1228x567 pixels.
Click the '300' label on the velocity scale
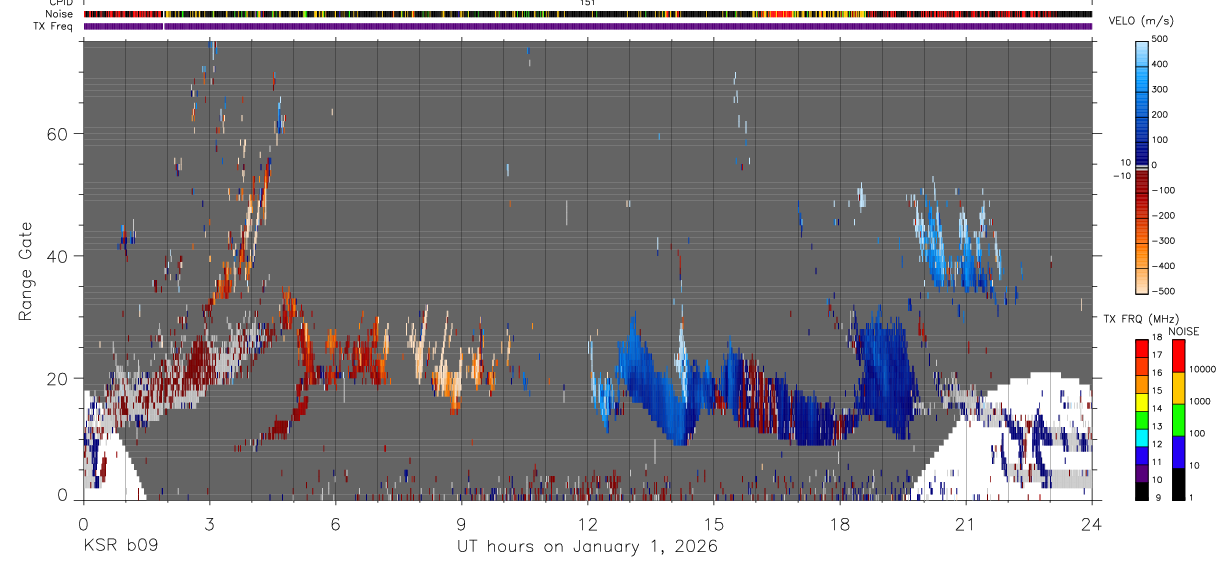pos(1160,89)
